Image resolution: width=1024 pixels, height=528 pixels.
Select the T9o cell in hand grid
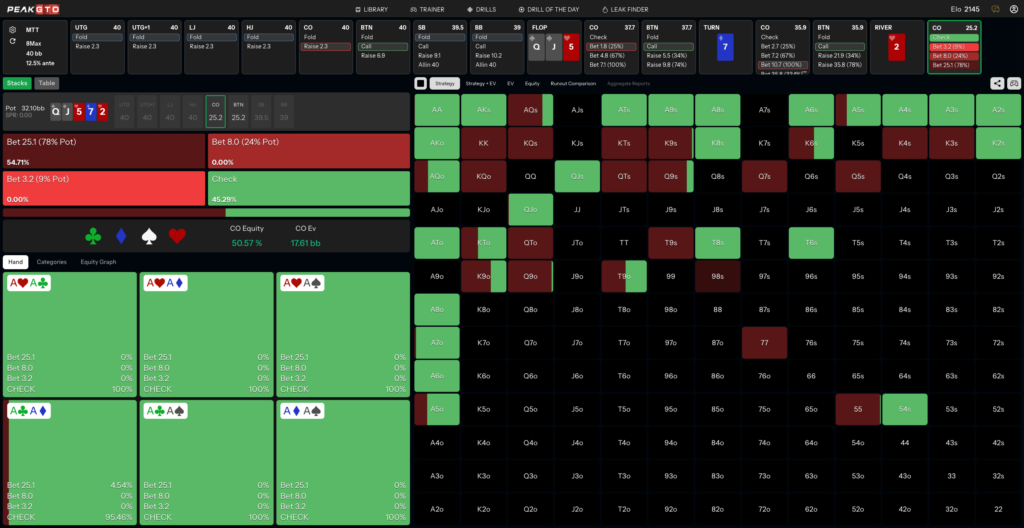point(624,276)
